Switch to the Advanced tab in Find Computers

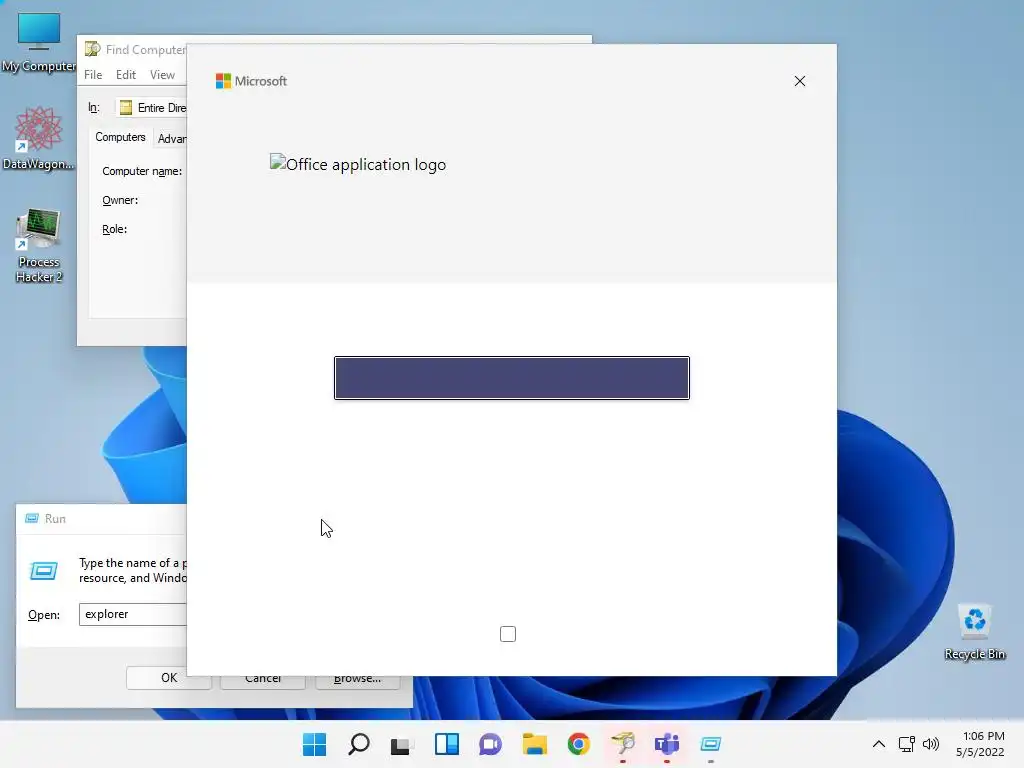tap(171, 138)
